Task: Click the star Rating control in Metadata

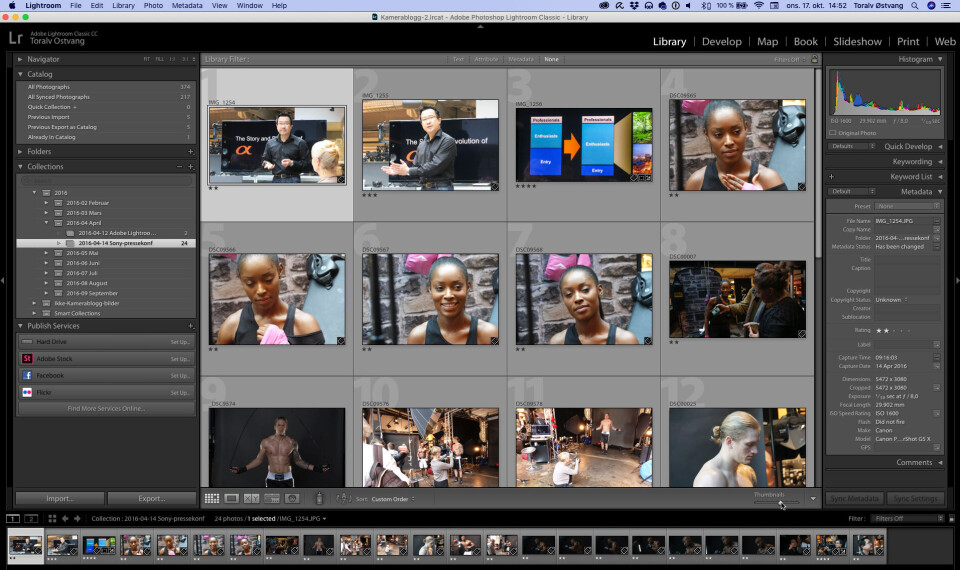Action: point(894,331)
